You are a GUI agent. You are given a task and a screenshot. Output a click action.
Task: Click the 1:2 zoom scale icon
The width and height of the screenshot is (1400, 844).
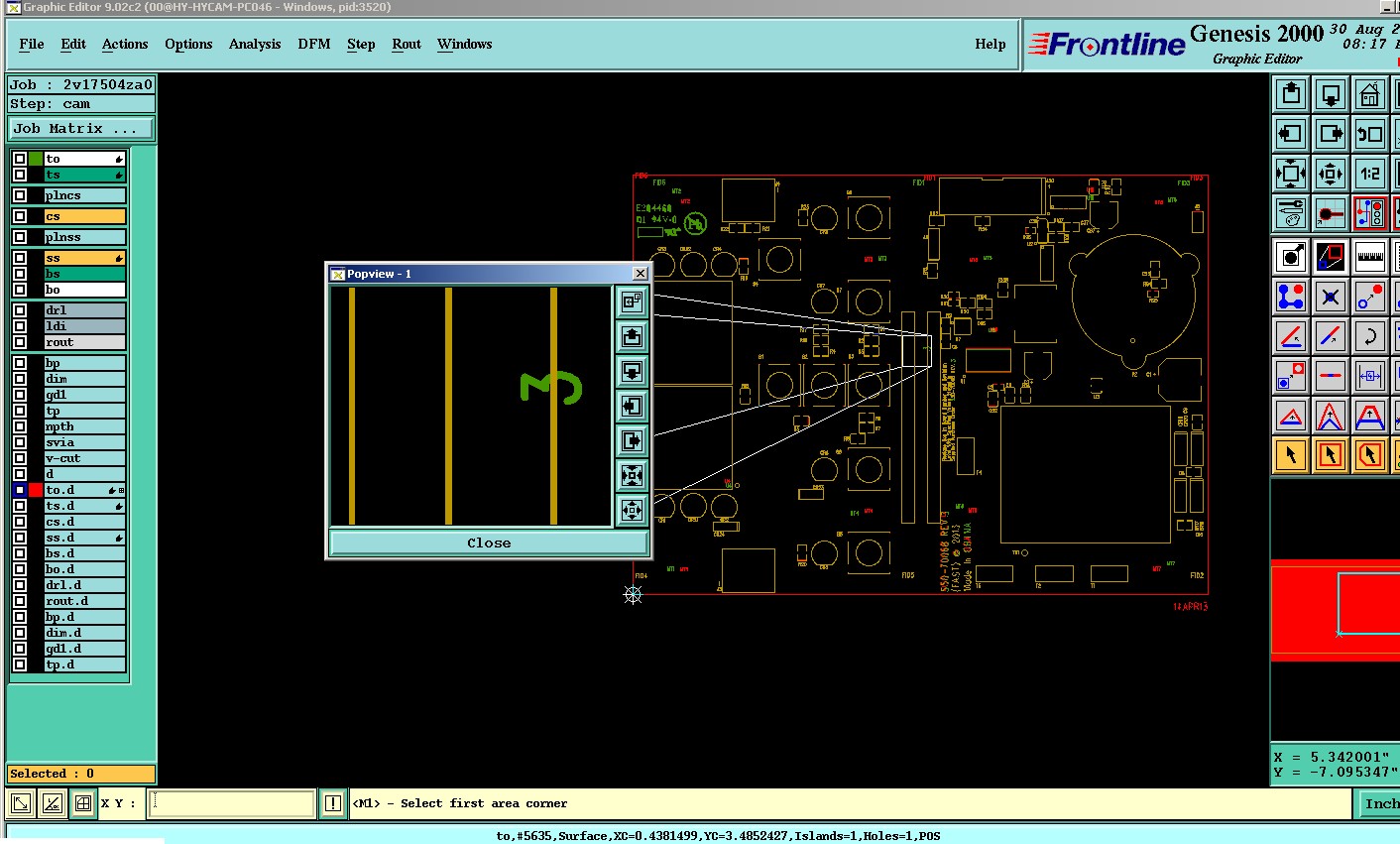(x=1370, y=174)
